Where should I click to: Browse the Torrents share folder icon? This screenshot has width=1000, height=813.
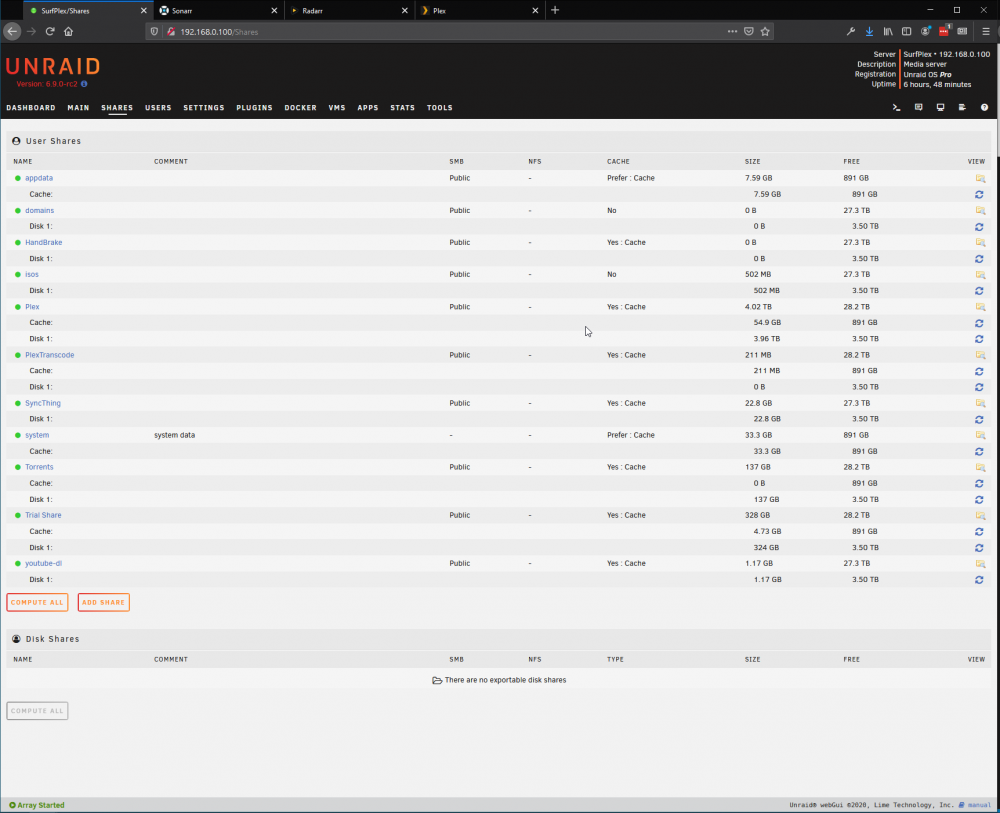(980, 467)
